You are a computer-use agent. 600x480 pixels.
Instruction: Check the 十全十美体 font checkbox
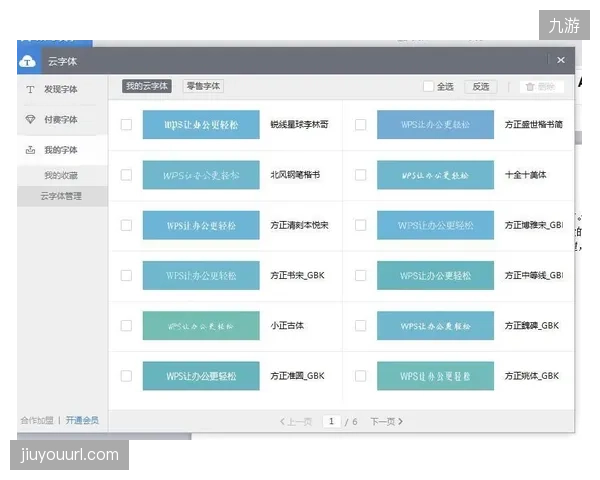(360, 175)
